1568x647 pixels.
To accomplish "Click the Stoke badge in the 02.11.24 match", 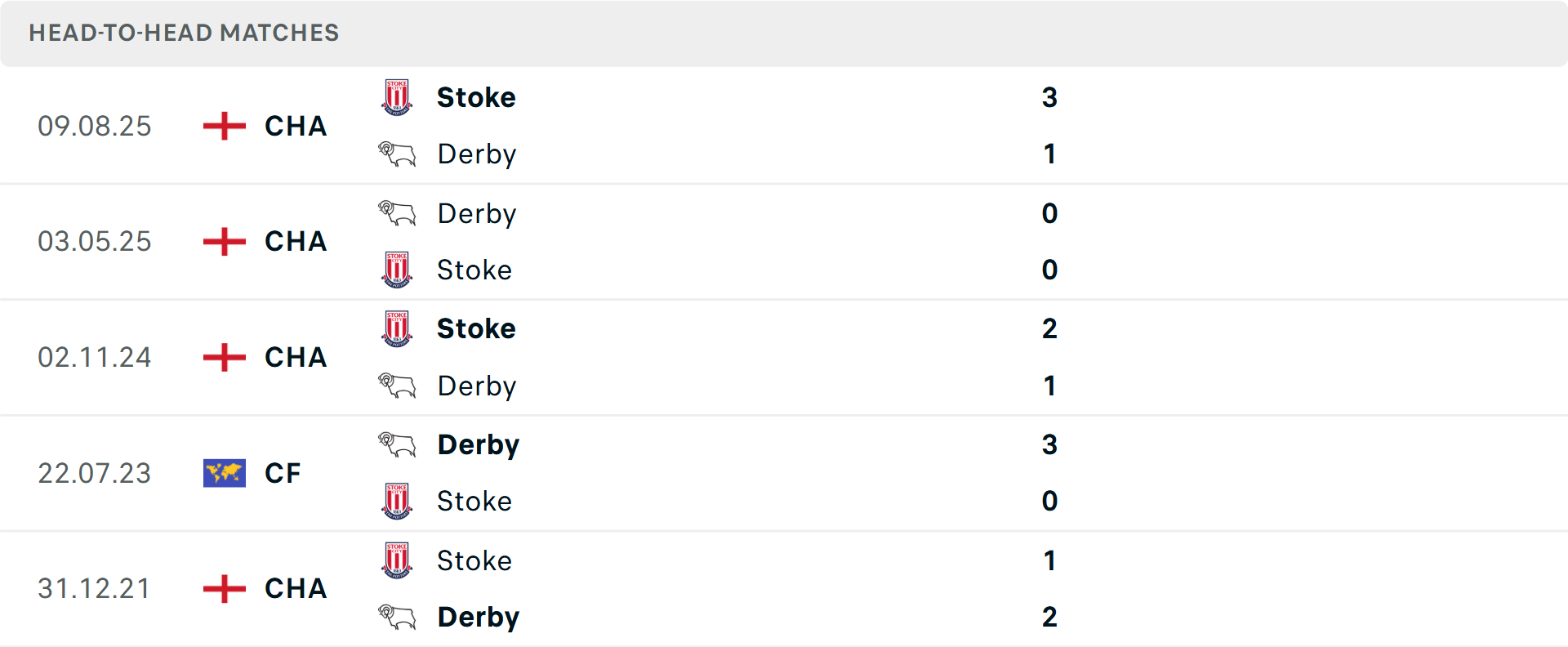I will pyautogui.click(x=397, y=328).
